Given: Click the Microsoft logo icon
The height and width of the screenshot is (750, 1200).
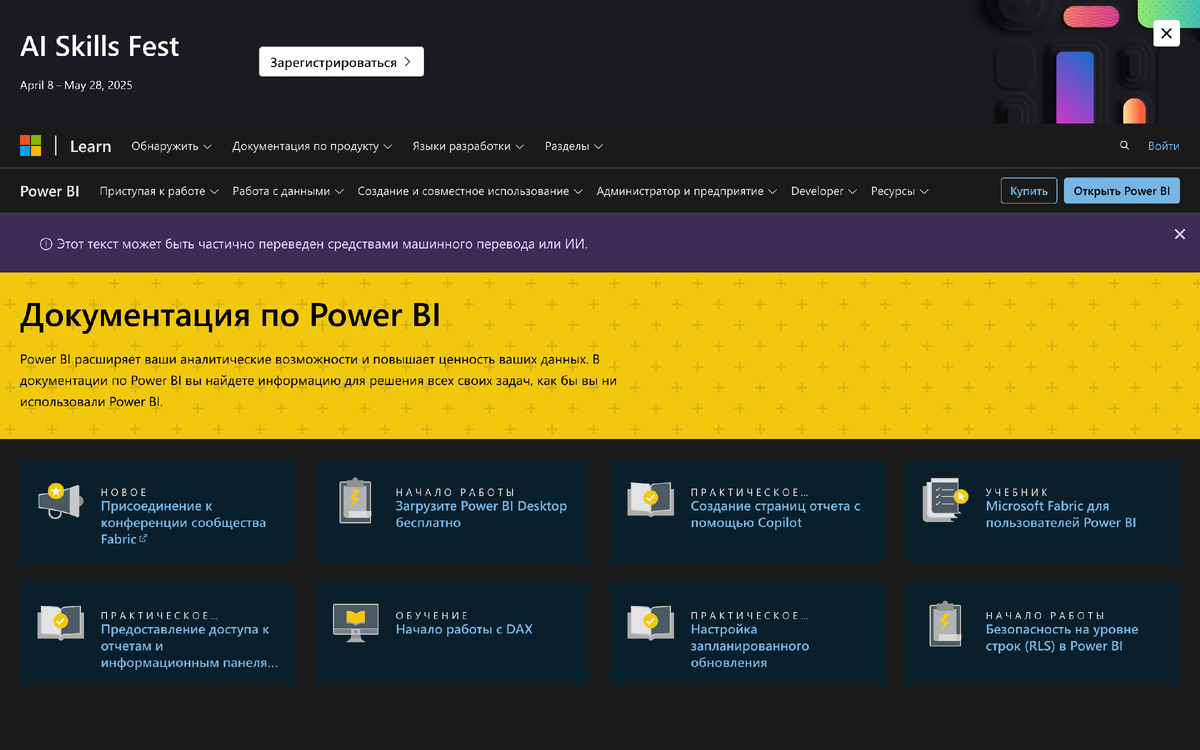Looking at the screenshot, I should coord(31,146).
